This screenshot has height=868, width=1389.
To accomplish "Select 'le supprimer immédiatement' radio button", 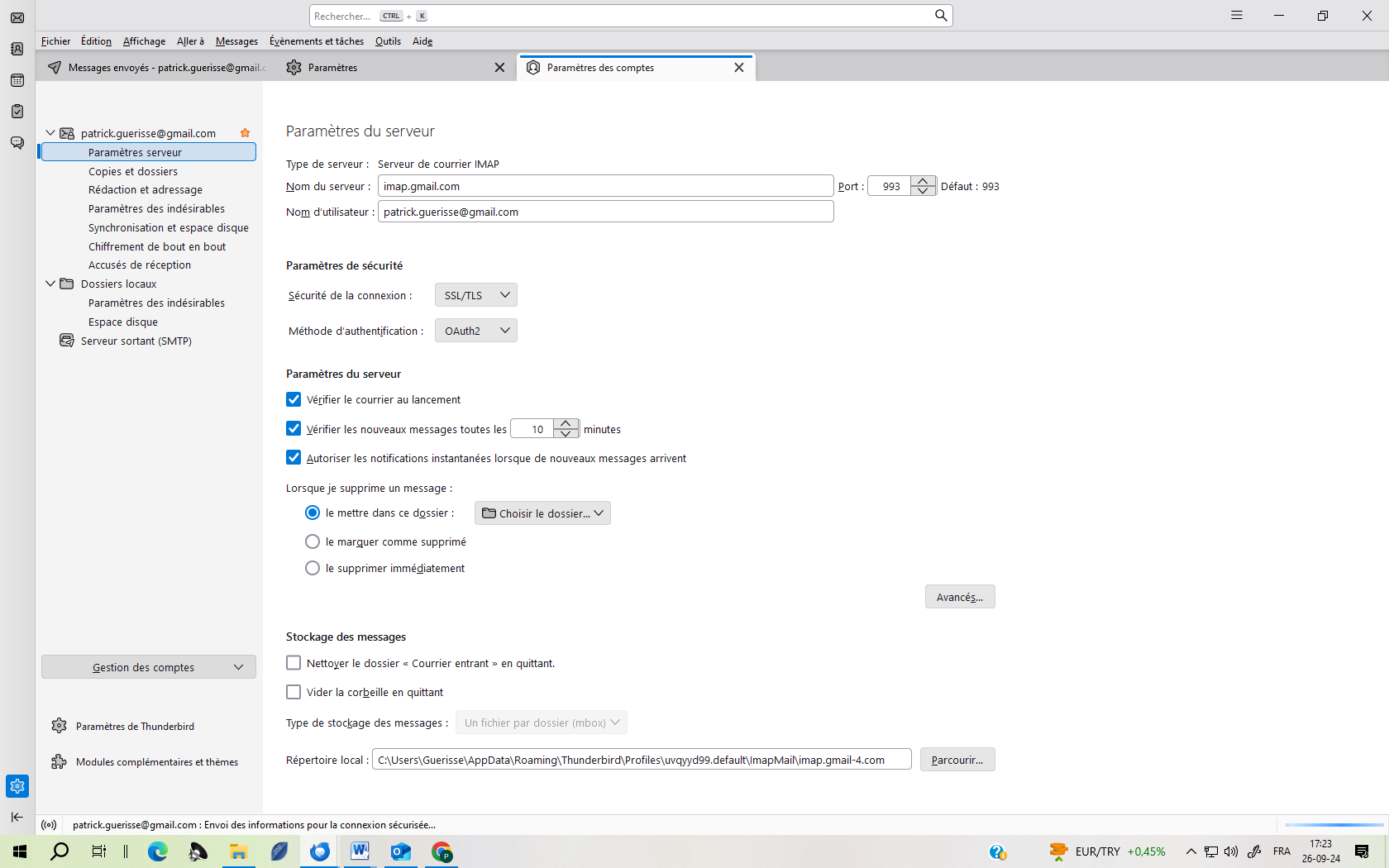I will click(313, 568).
